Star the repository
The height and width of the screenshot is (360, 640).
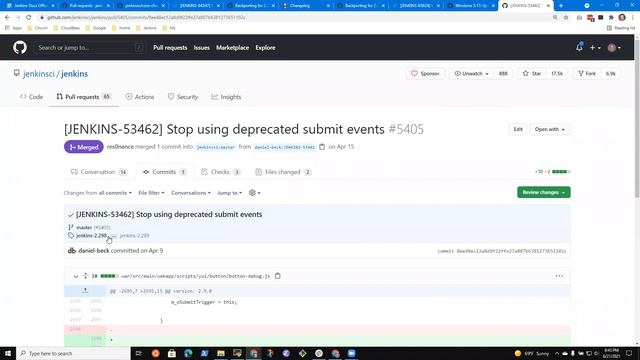point(532,73)
